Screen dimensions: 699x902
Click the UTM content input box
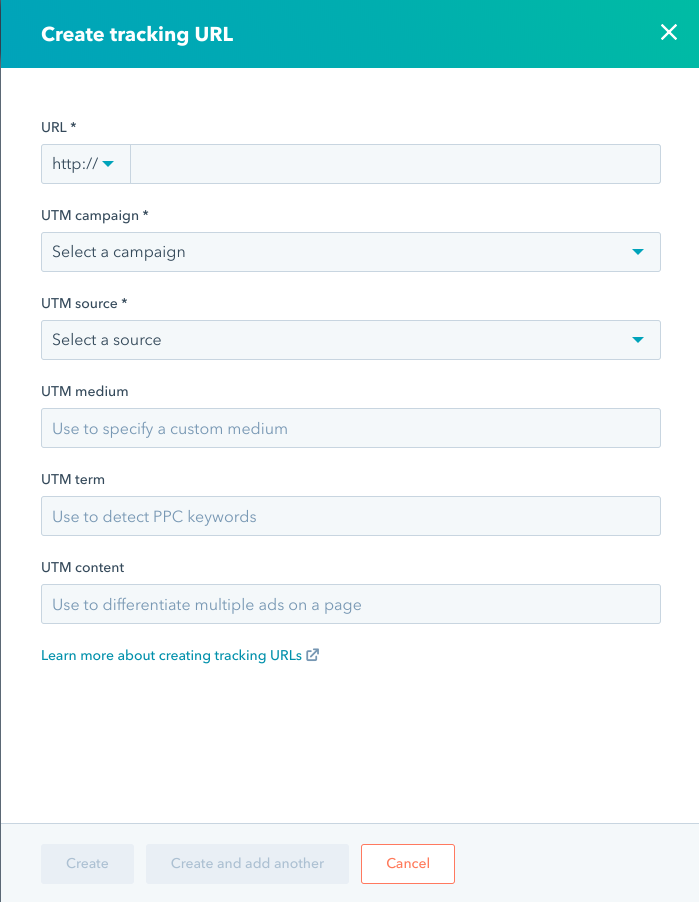point(350,604)
